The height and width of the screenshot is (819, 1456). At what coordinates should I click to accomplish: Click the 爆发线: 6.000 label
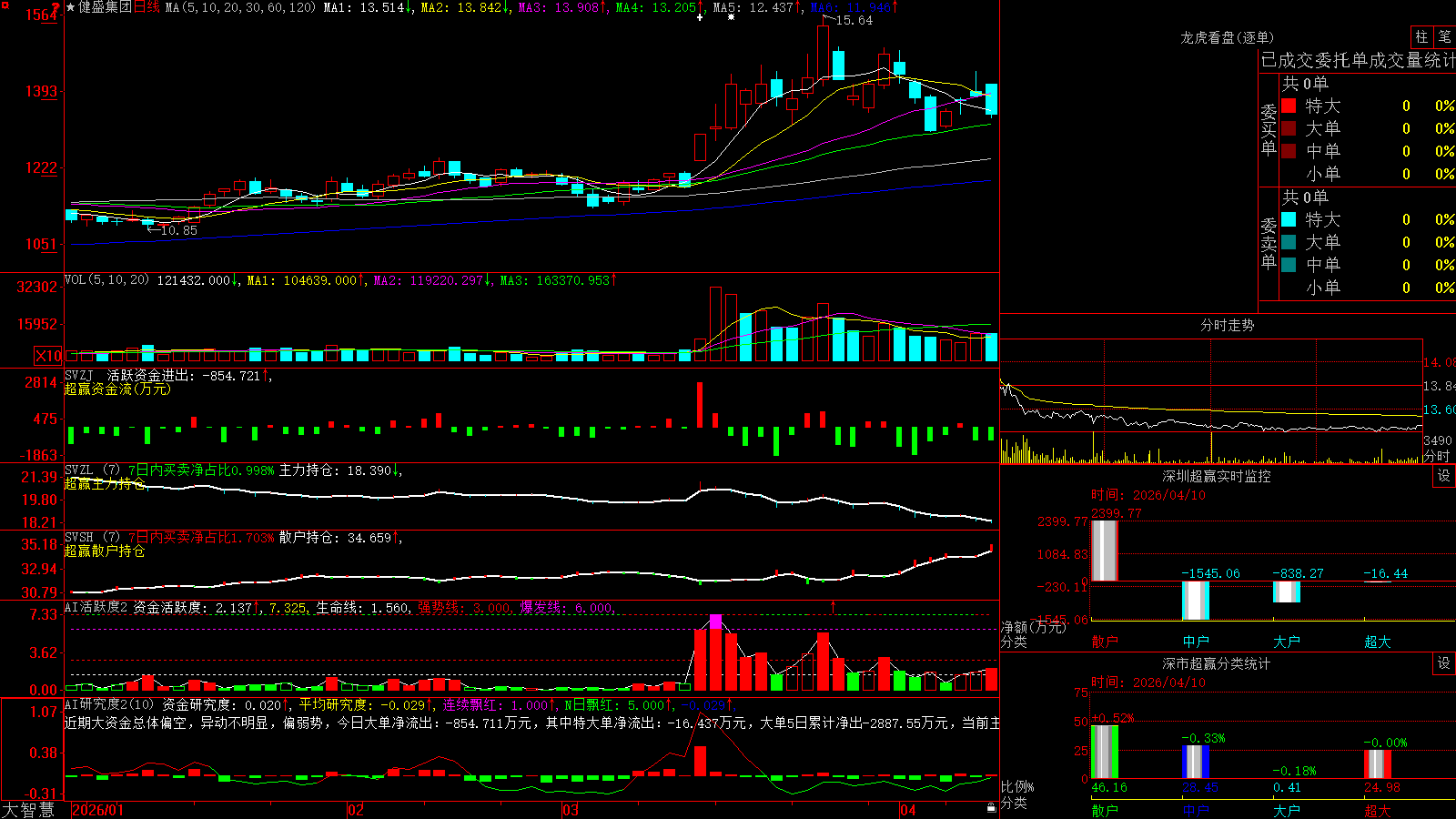(x=568, y=608)
